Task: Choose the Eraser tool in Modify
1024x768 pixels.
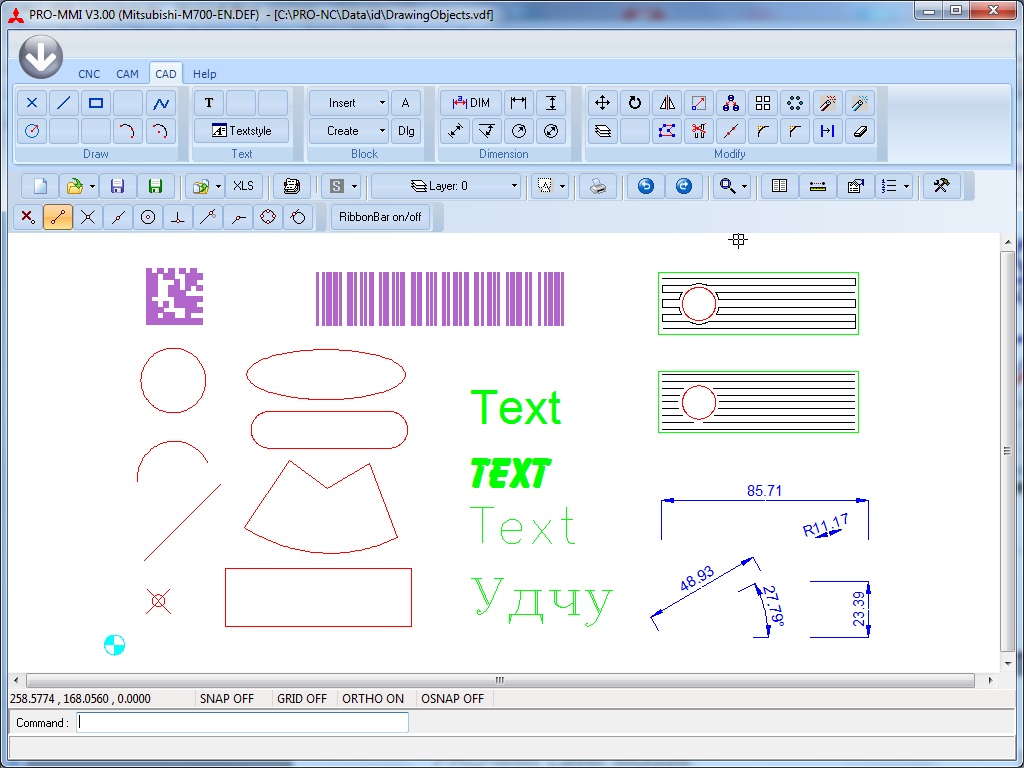Action: (x=859, y=131)
